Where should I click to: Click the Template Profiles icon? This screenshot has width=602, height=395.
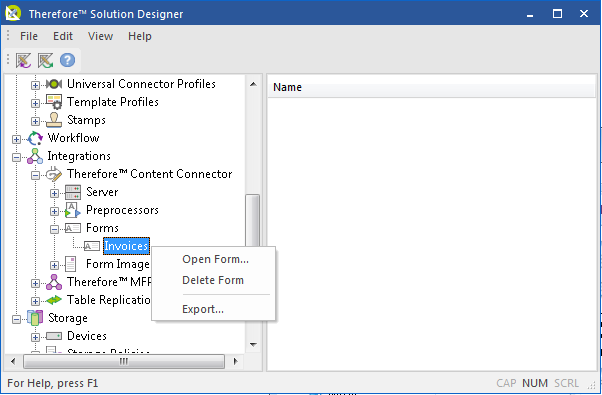coord(54,102)
